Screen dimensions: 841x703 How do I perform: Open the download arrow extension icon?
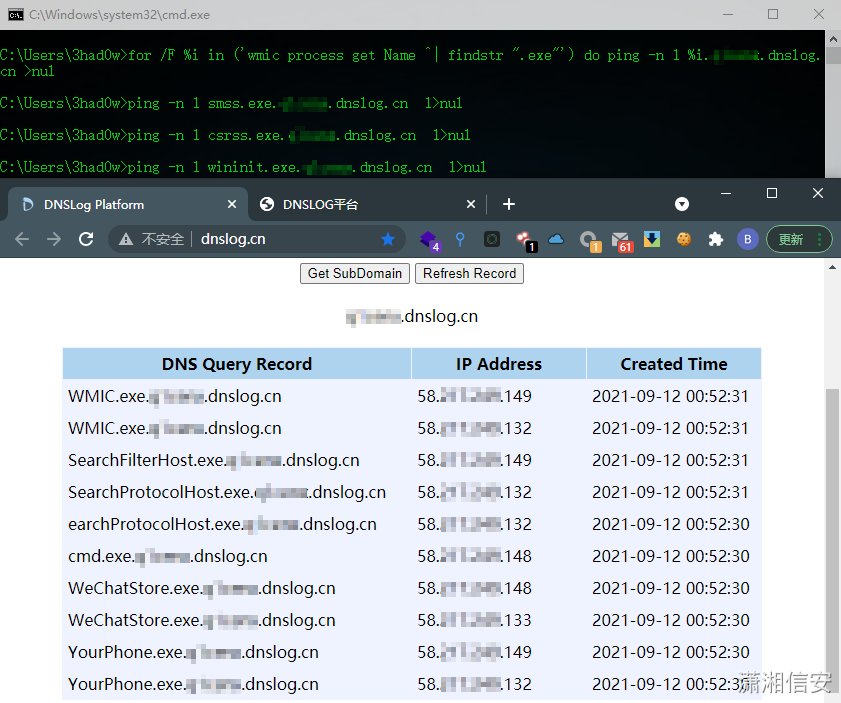pos(652,239)
